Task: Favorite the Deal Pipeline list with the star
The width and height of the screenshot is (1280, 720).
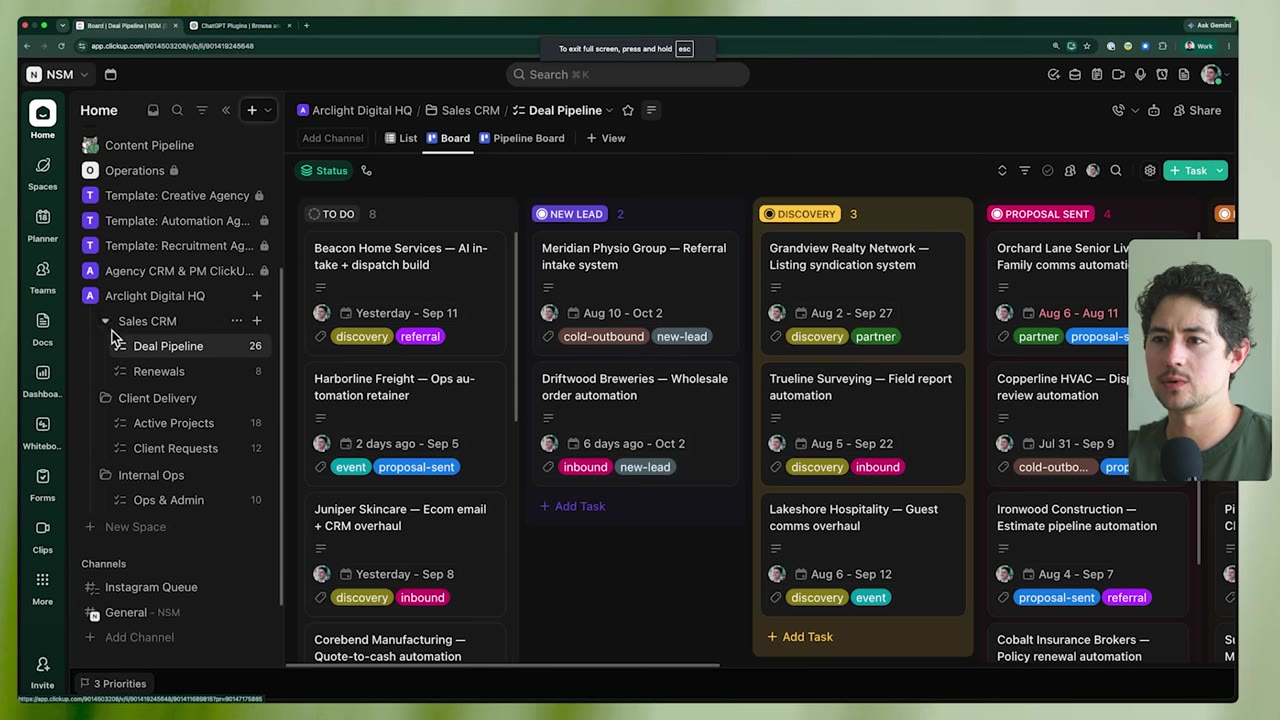Action: click(628, 110)
